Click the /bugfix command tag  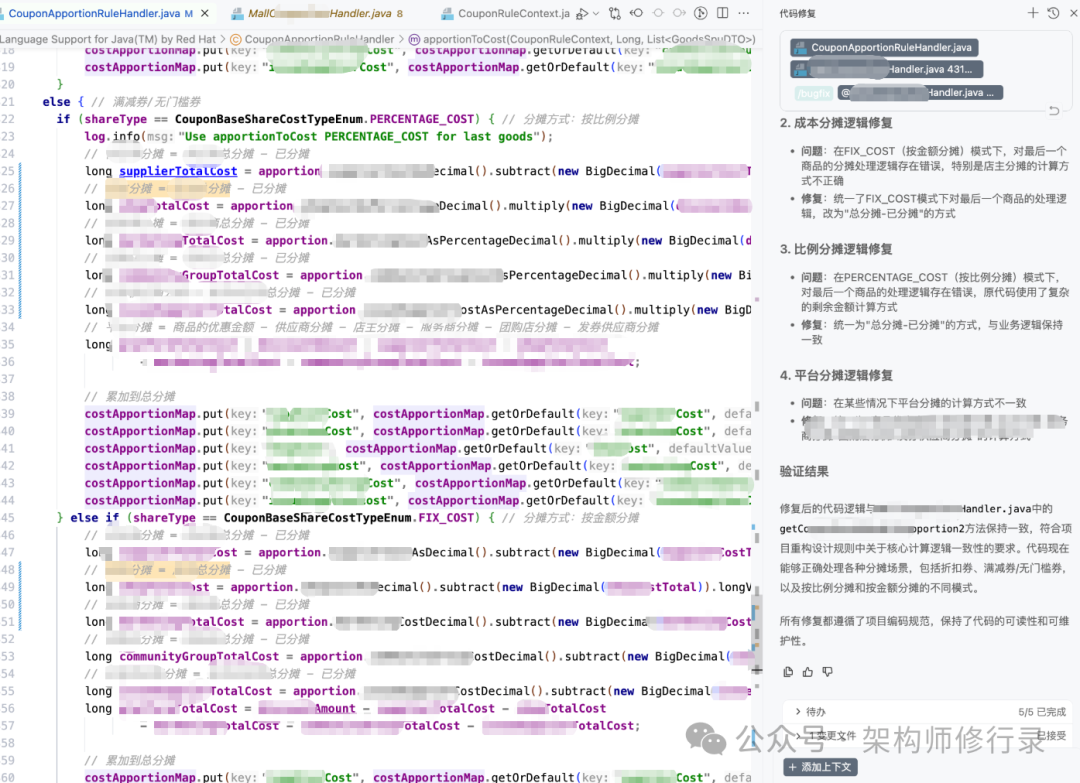click(813, 93)
